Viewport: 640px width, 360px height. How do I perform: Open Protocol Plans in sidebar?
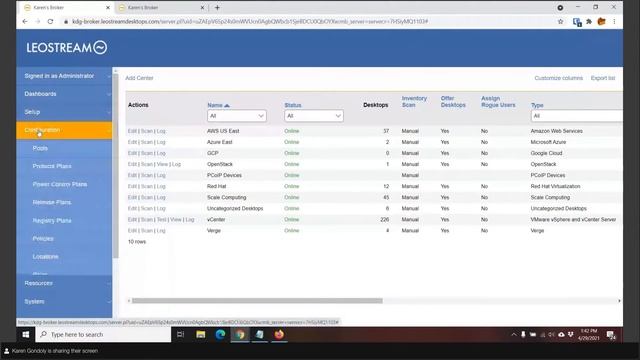click(x=52, y=166)
